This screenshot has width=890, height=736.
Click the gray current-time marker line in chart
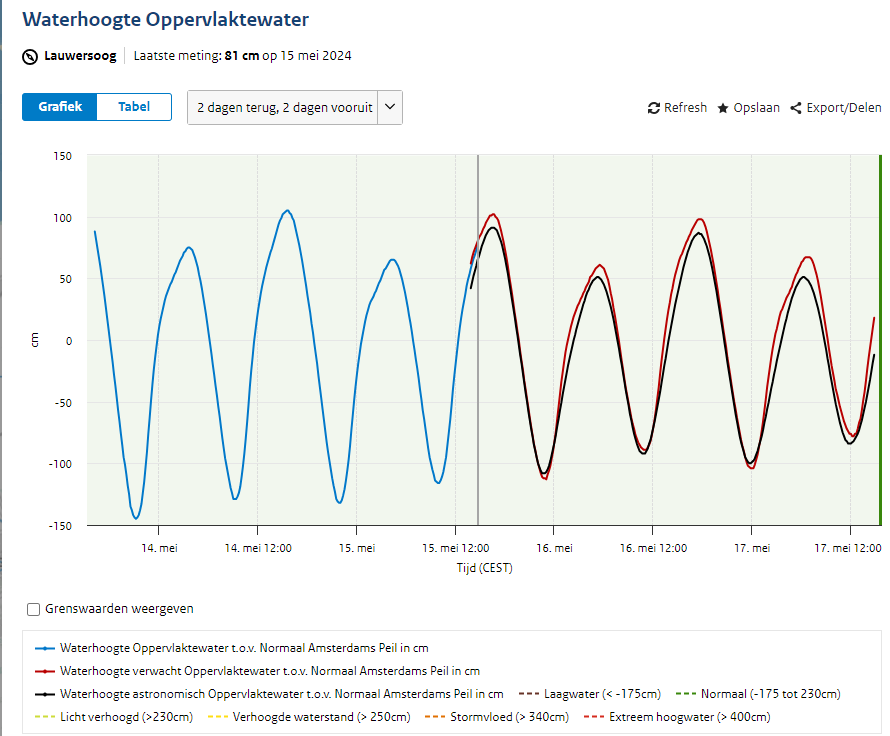(478, 400)
